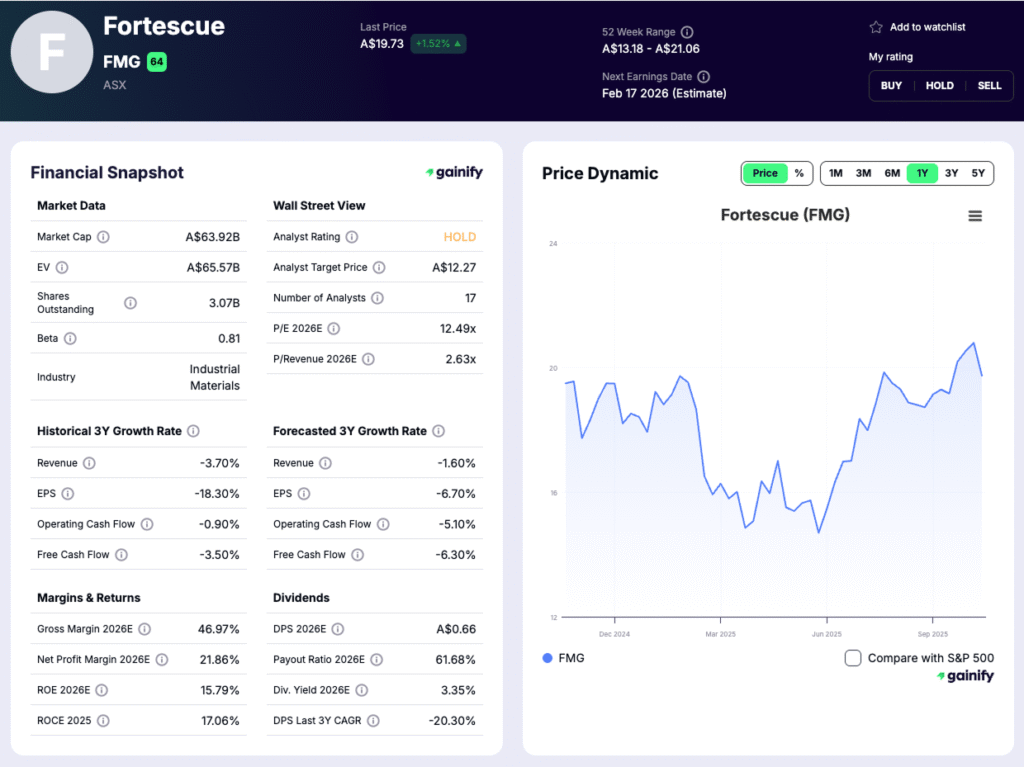Select the 1M time range tab
This screenshot has height=767, width=1024.
836,172
